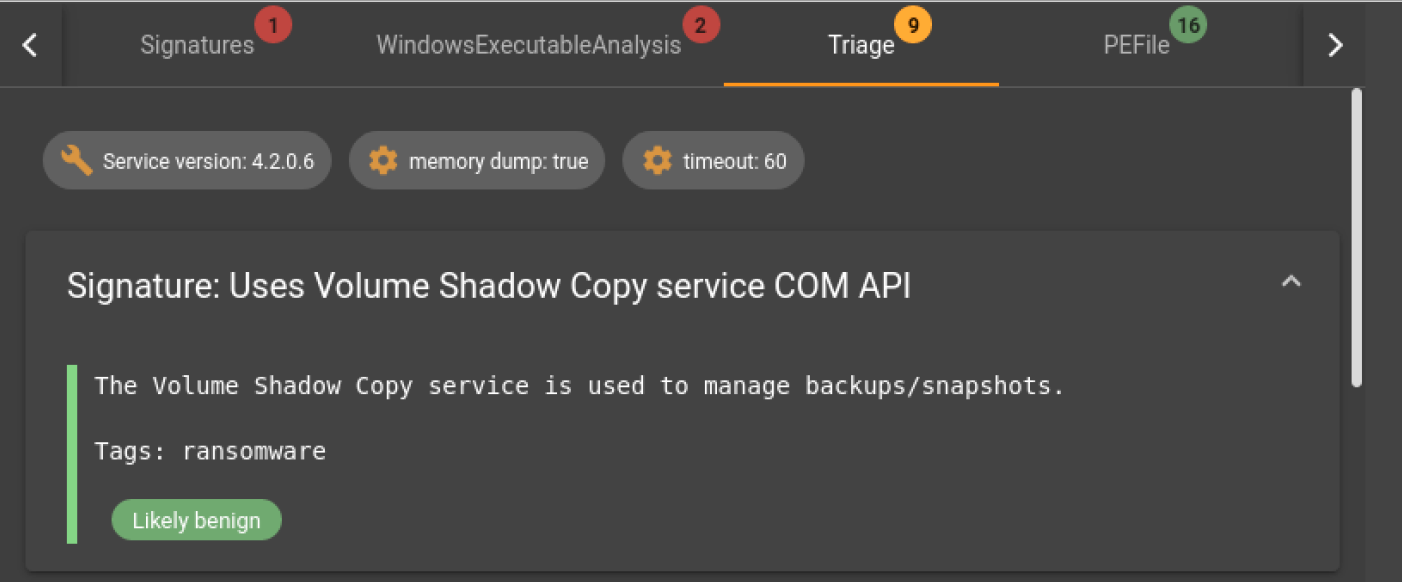Click the red 2 badge on WindowsExecutableAnalysis

tap(700, 25)
